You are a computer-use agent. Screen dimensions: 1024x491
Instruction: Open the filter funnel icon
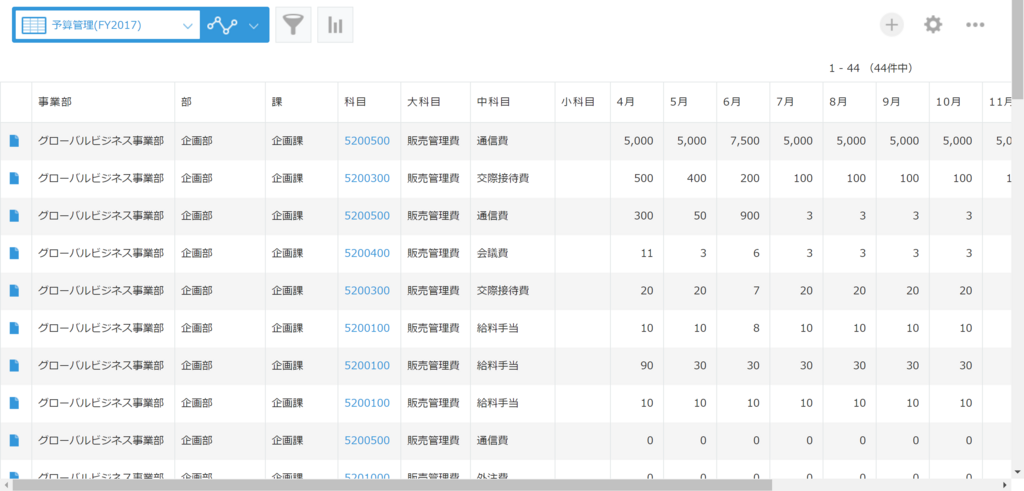(x=293, y=25)
